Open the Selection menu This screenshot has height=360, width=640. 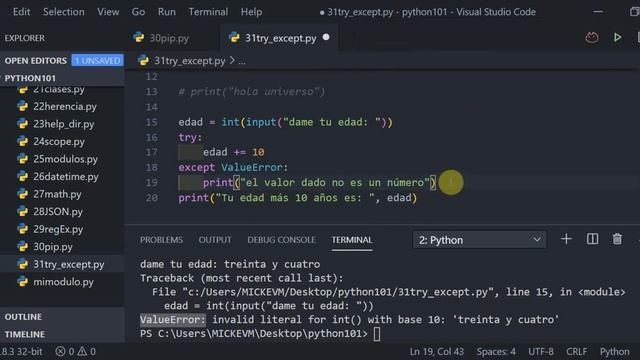click(64, 12)
